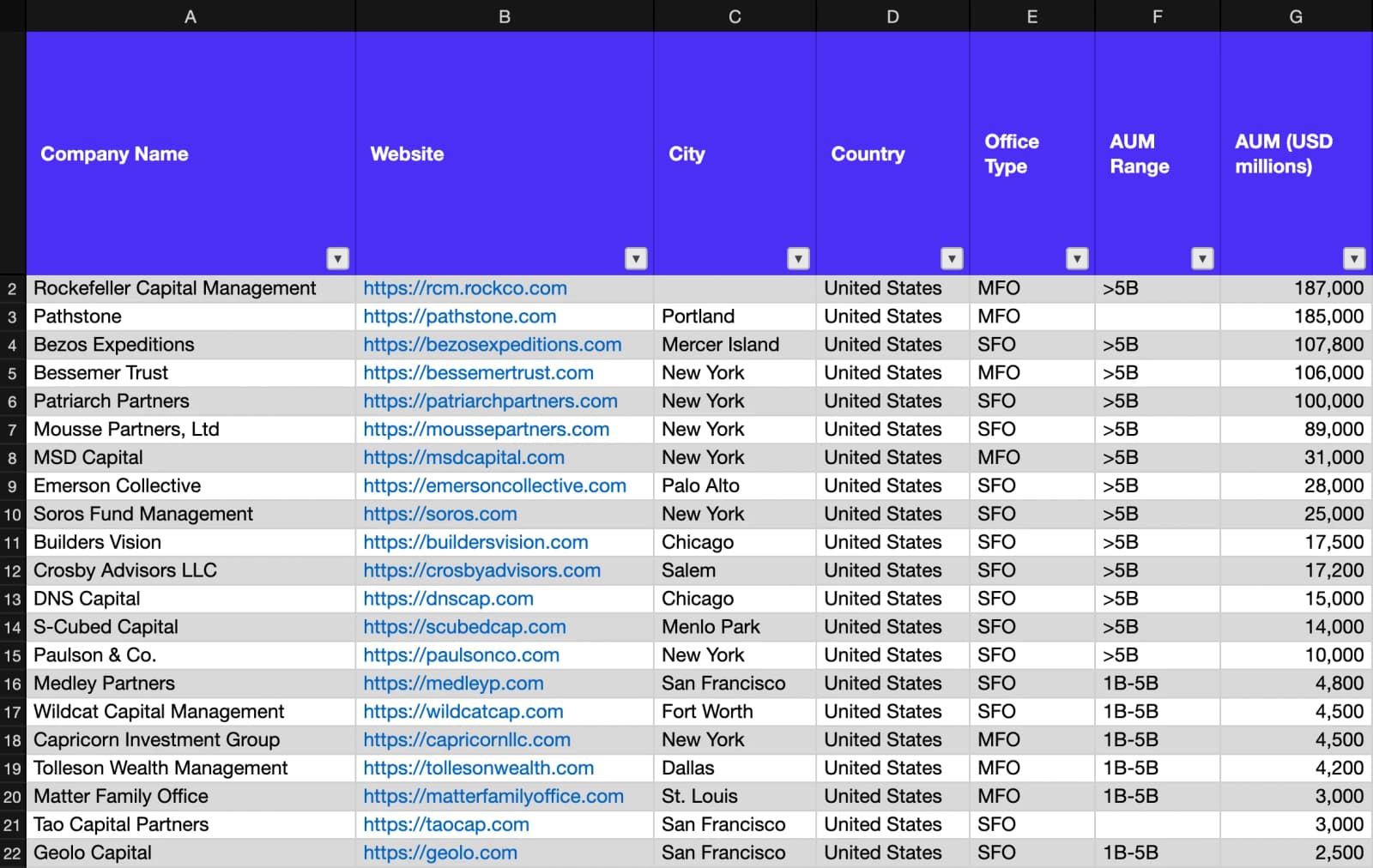Image resolution: width=1373 pixels, height=868 pixels.
Task: Select column E header
Action: pyautogui.click(x=1032, y=16)
